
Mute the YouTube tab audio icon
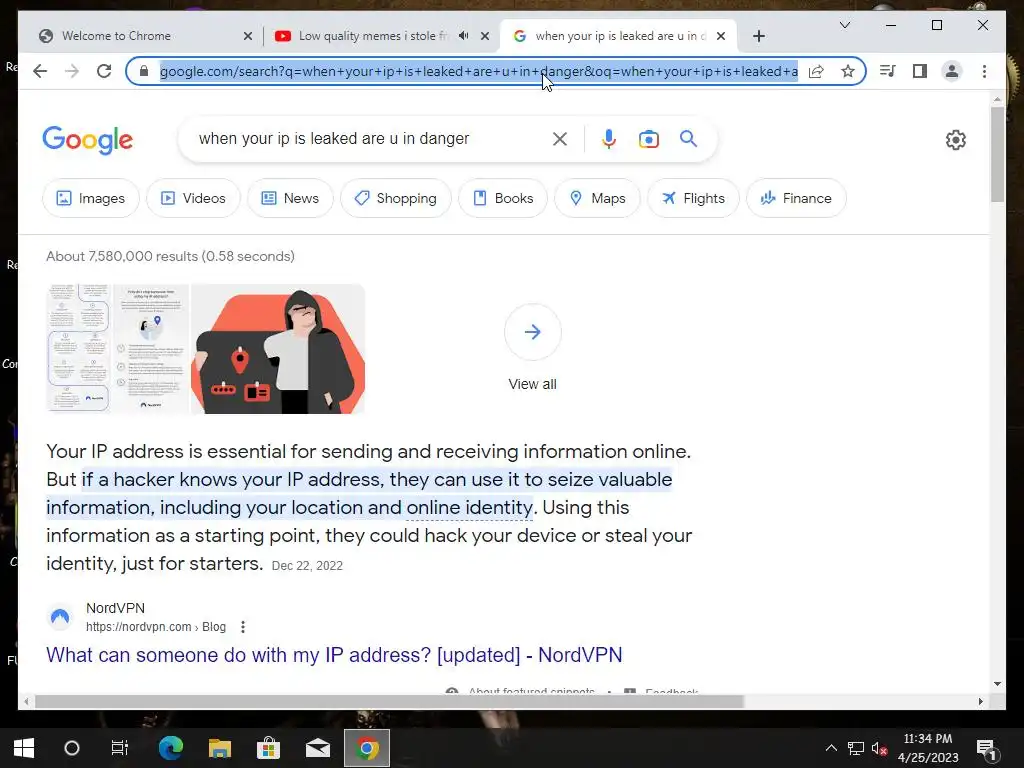(464, 36)
